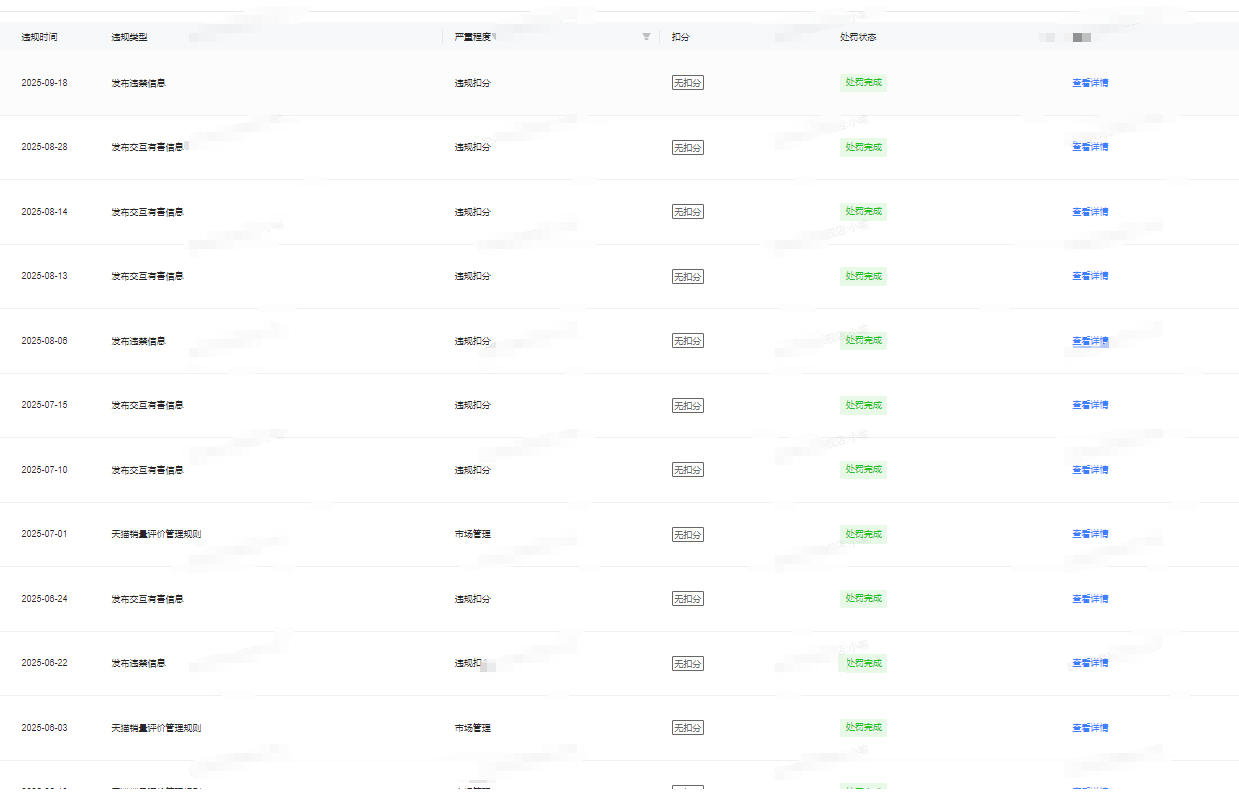Click the 无扣分 tag in the 2025-06-24 row
Screen dimensions: 1239x797
(688, 599)
